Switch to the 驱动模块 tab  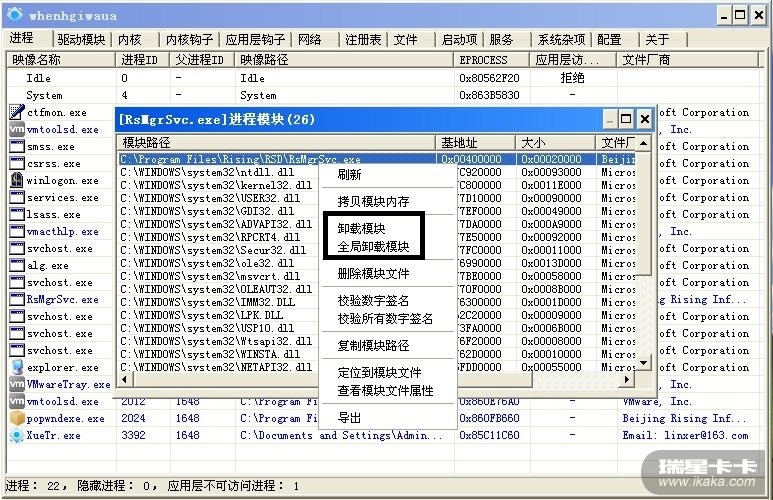(81, 39)
